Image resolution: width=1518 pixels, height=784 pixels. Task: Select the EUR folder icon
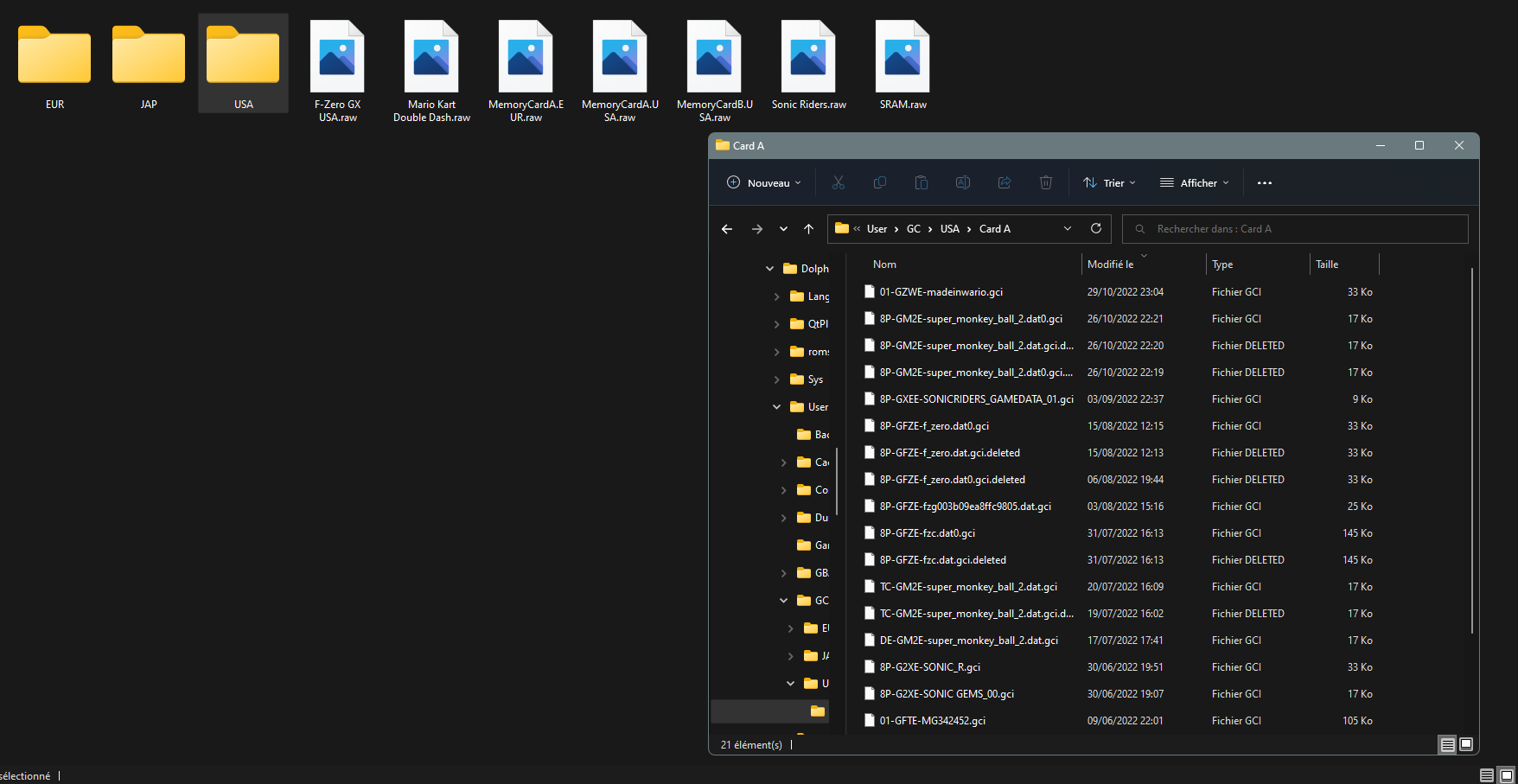(54, 54)
